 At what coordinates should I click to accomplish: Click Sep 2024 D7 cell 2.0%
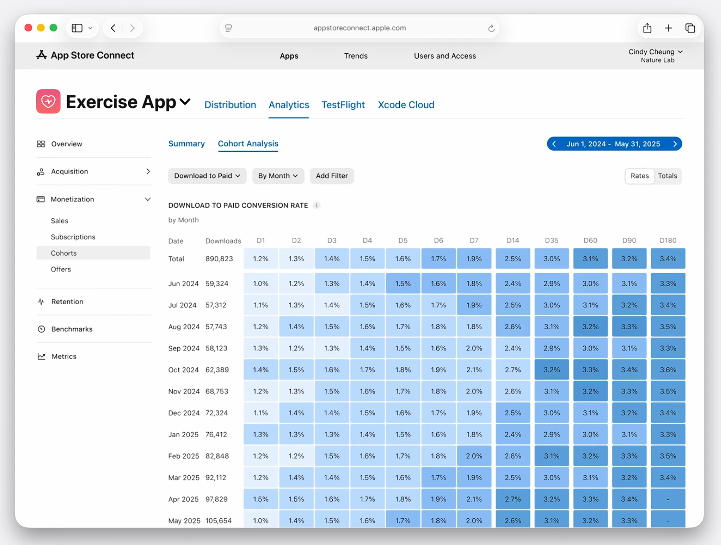pyautogui.click(x=474, y=348)
